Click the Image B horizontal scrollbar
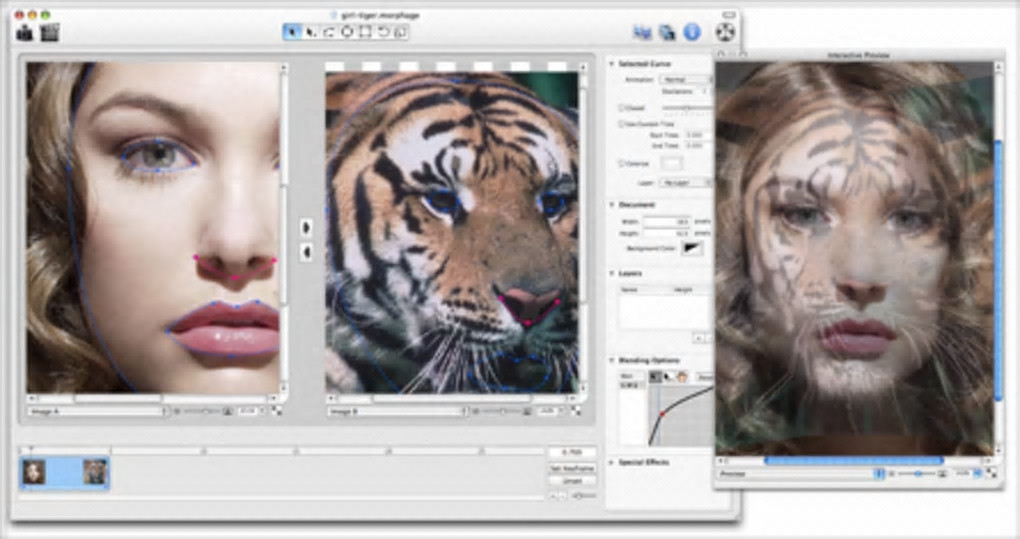 (454, 399)
